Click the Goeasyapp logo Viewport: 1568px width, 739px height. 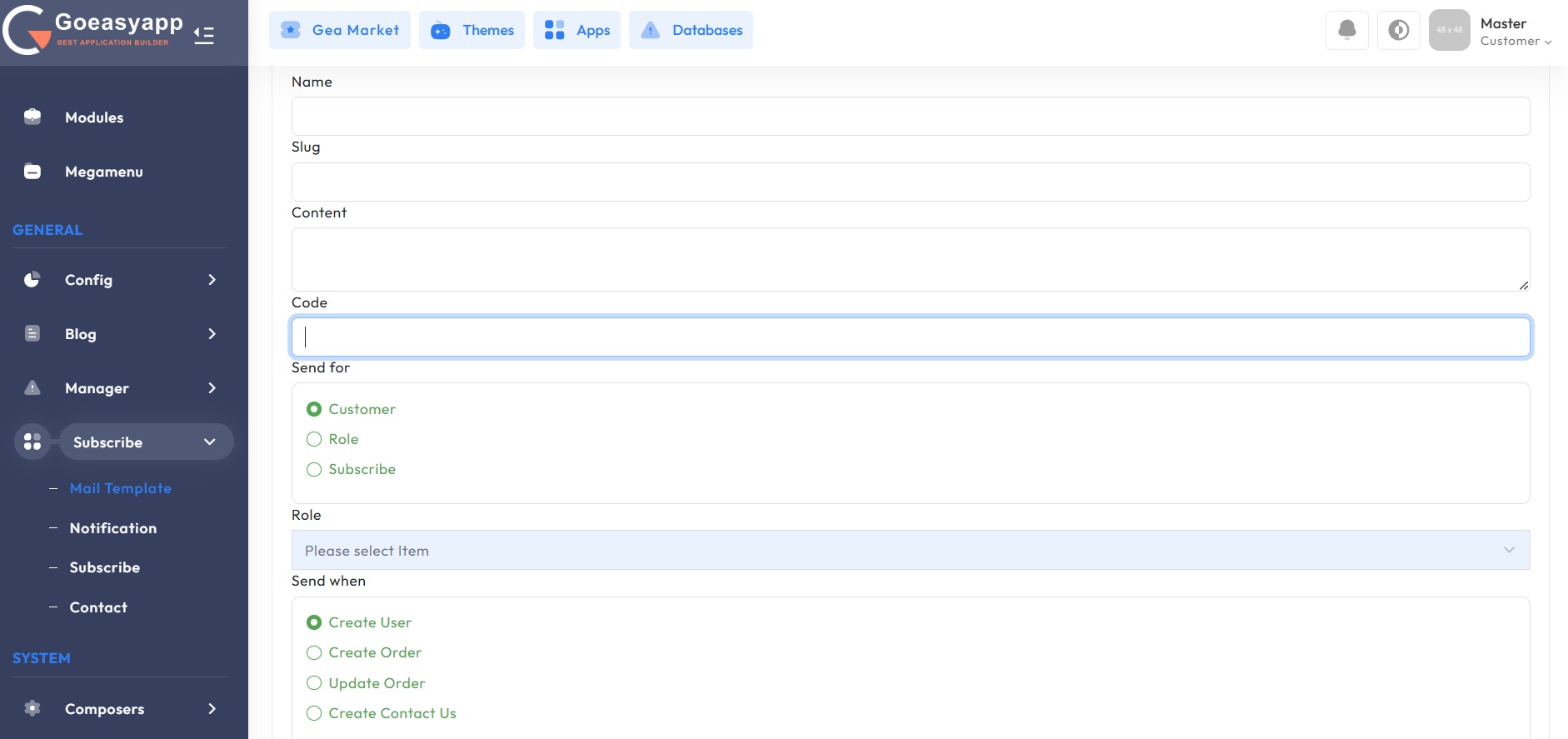(93, 30)
